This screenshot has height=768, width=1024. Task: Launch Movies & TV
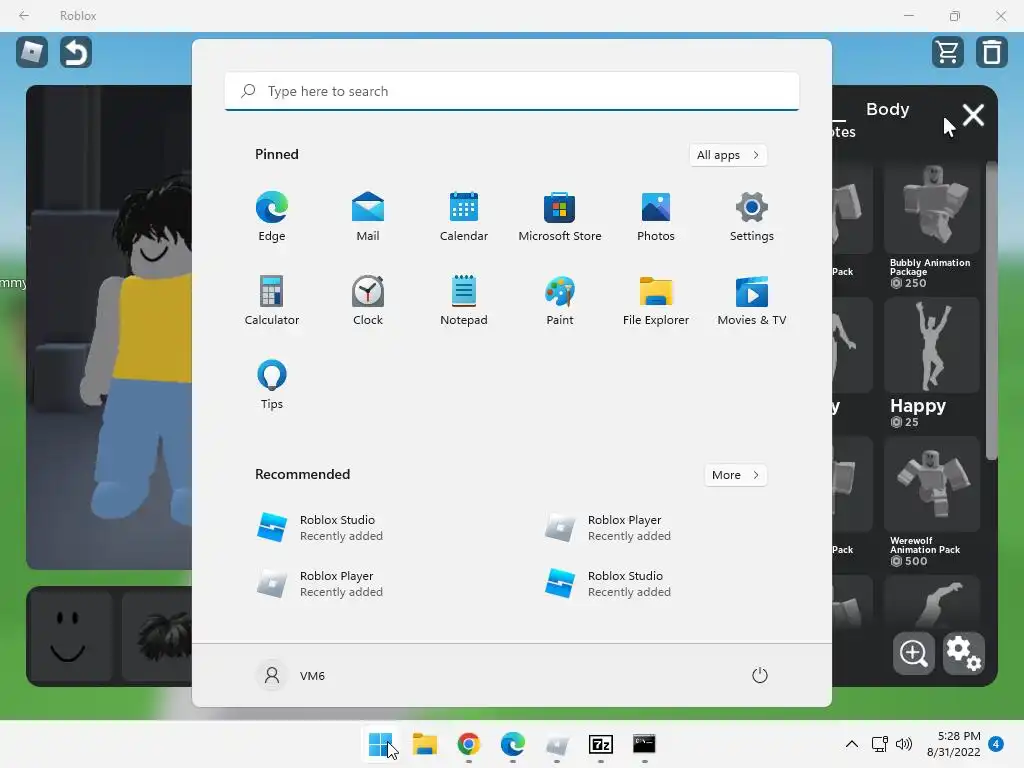tap(752, 300)
